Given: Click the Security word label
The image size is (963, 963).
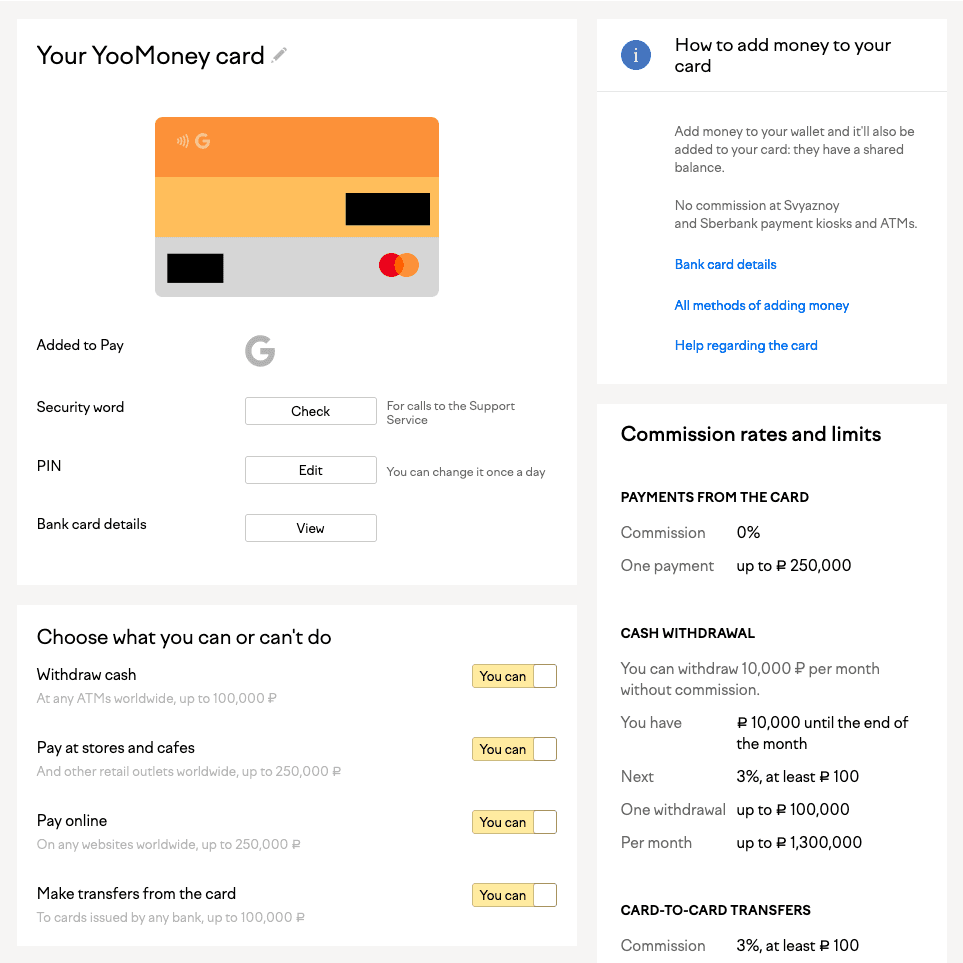Looking at the screenshot, I should (x=80, y=407).
